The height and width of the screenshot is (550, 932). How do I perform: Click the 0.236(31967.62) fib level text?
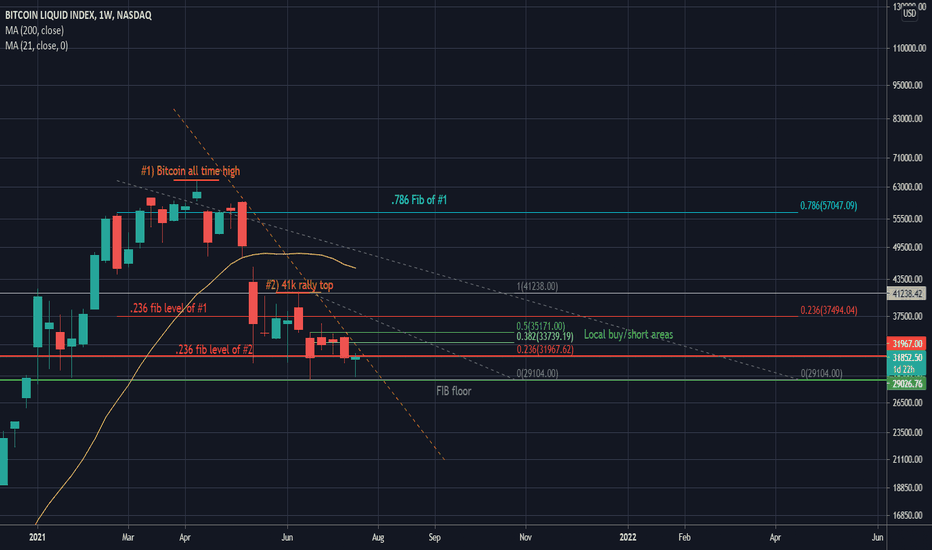(544, 350)
